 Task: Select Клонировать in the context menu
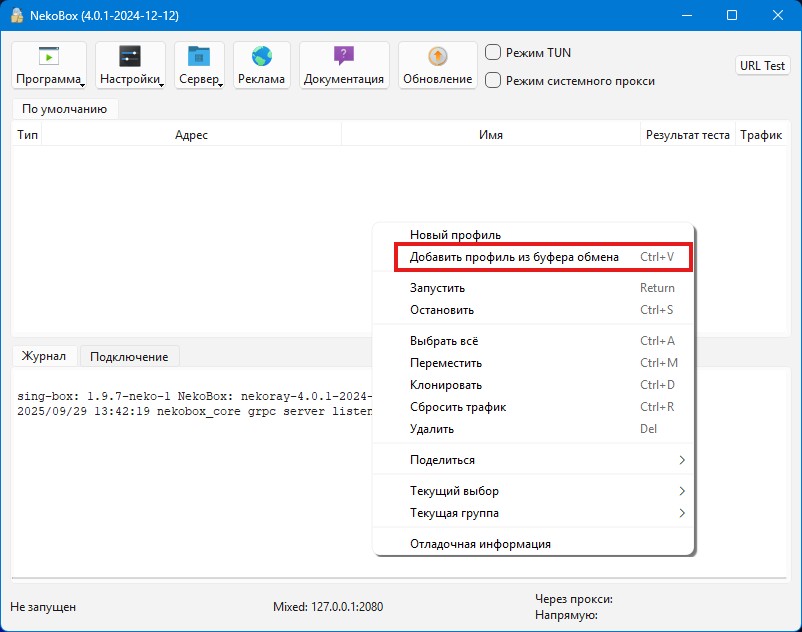pyautogui.click(x=446, y=385)
